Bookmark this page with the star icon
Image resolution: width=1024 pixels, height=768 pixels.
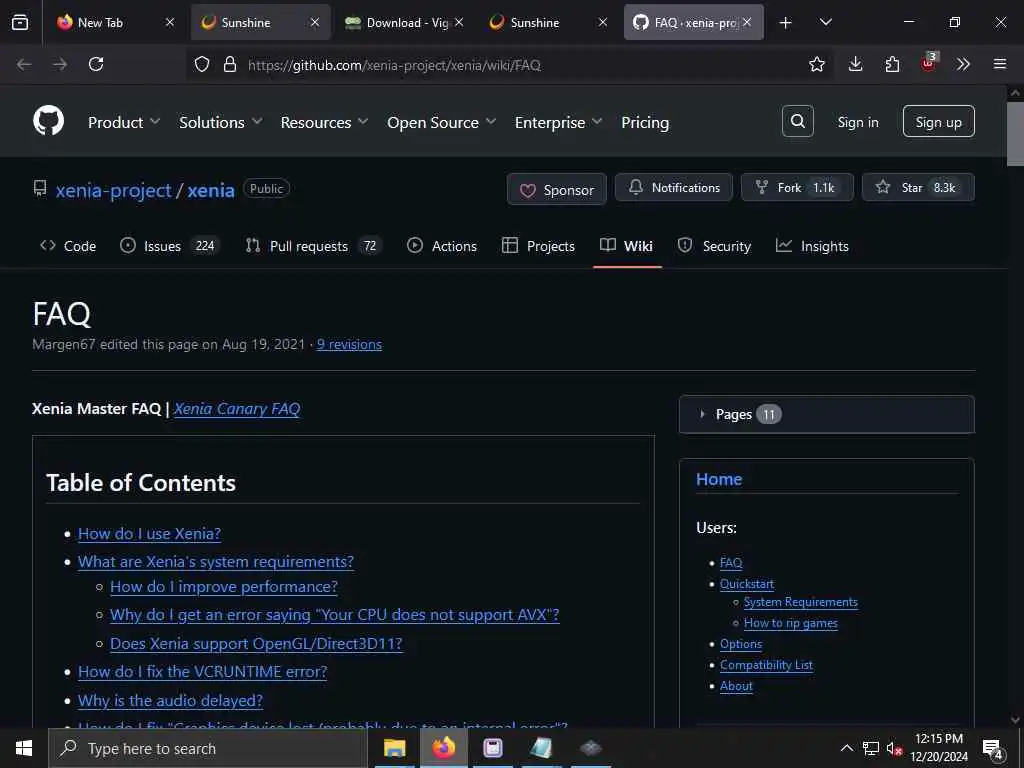pos(816,64)
